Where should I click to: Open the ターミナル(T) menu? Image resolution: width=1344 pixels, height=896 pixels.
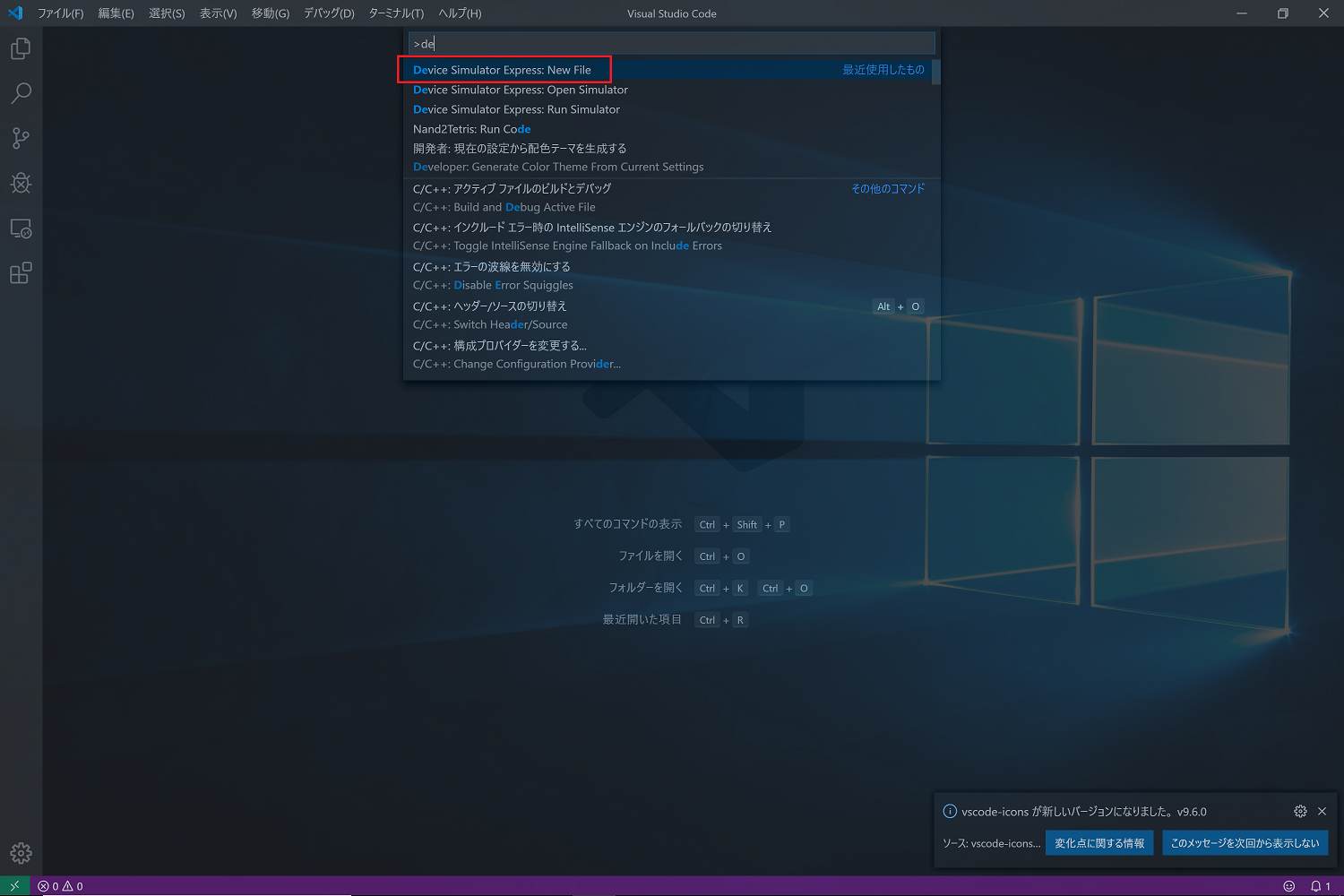[396, 13]
